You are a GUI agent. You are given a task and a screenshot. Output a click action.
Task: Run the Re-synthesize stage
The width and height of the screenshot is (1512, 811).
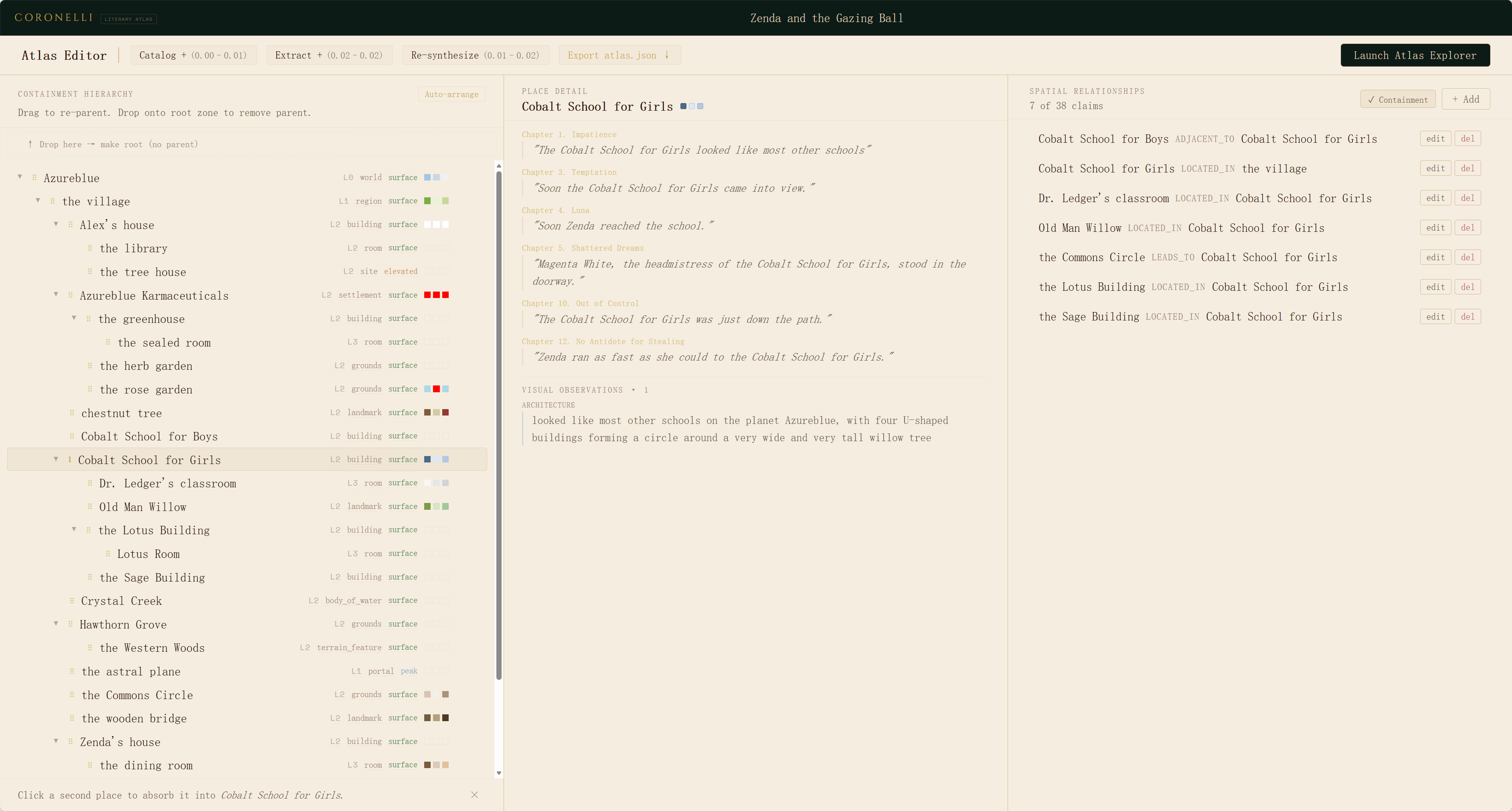(x=475, y=55)
